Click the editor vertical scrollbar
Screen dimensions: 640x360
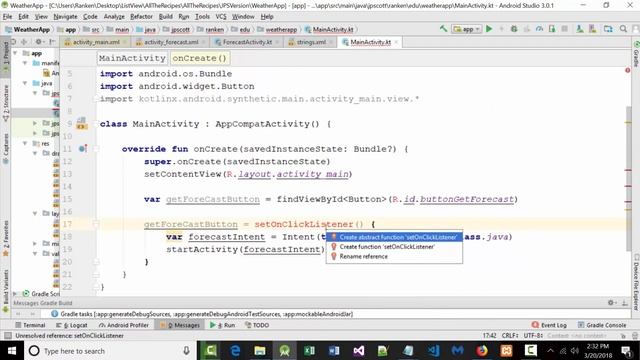pyautogui.click(x=628, y=179)
